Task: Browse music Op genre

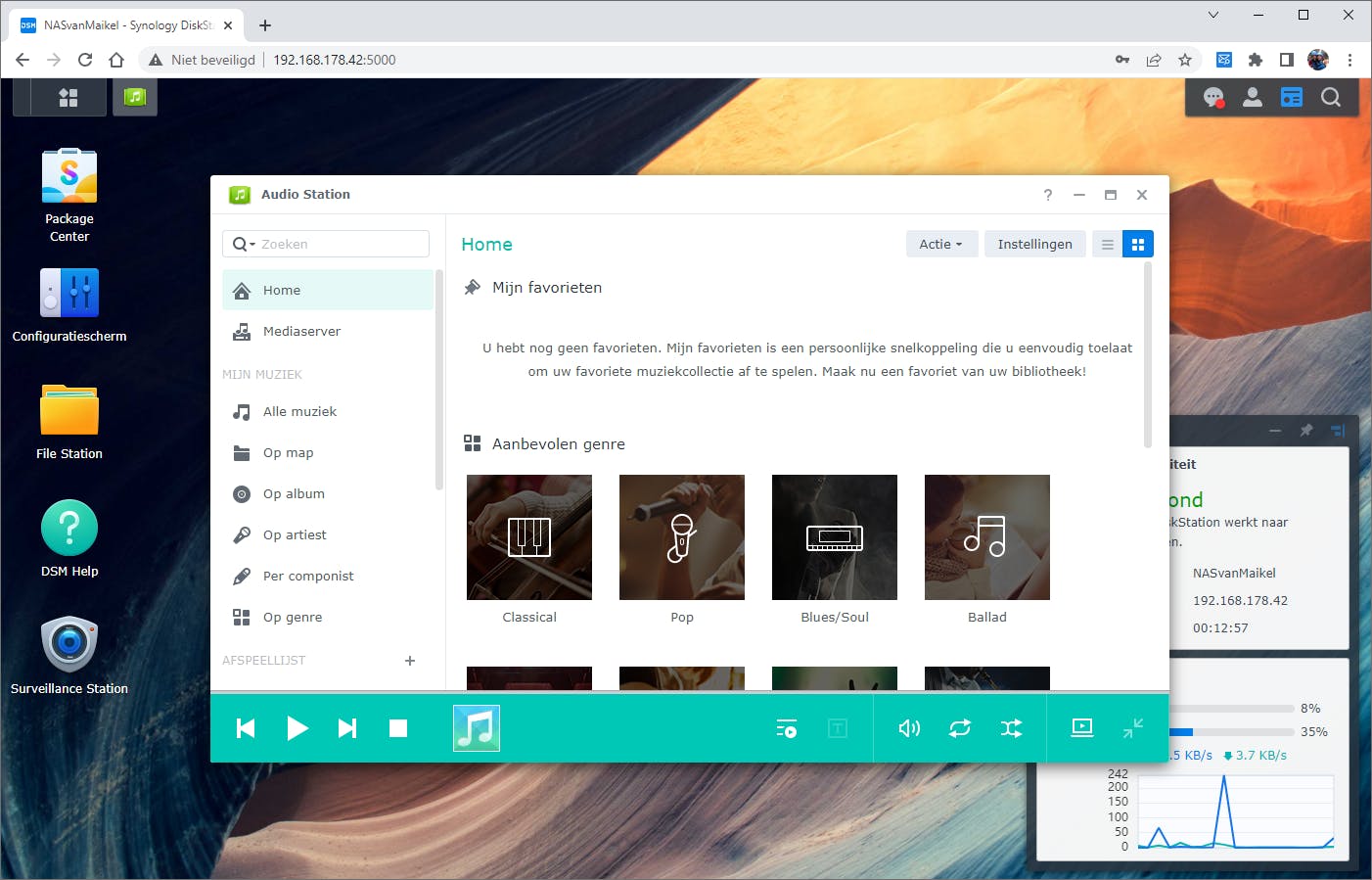Action: pos(328,618)
